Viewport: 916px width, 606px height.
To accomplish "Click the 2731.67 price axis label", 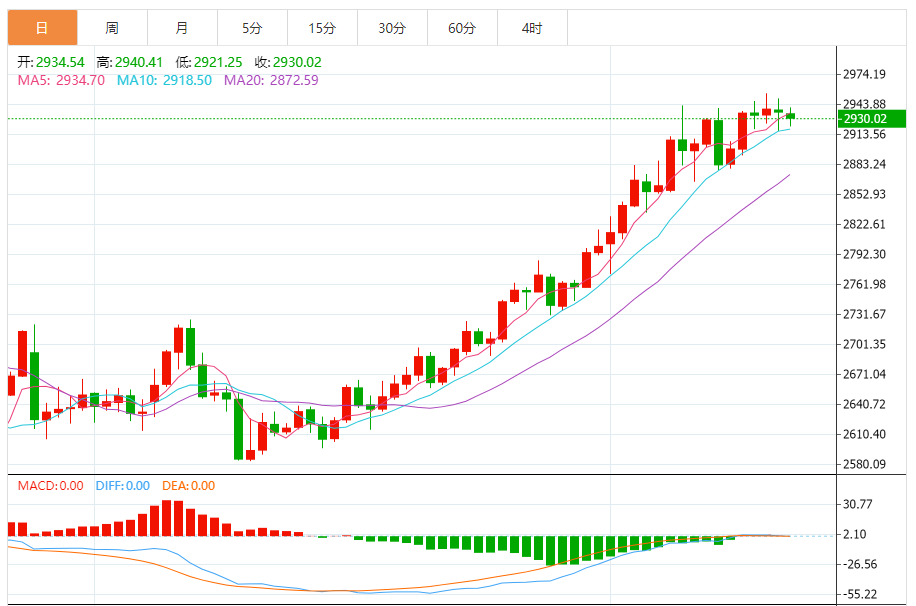I will click(x=864, y=314).
